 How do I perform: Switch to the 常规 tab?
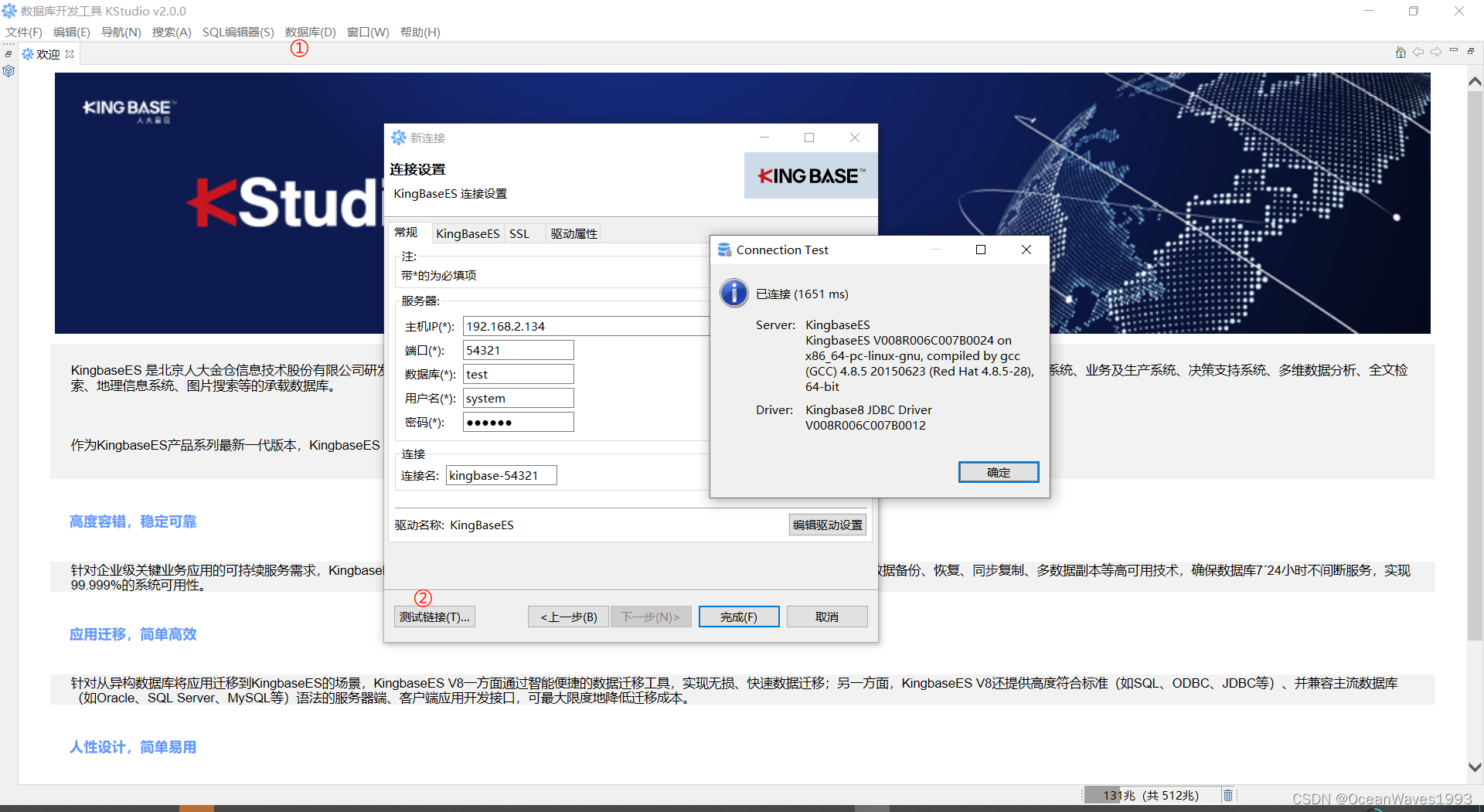(x=407, y=233)
